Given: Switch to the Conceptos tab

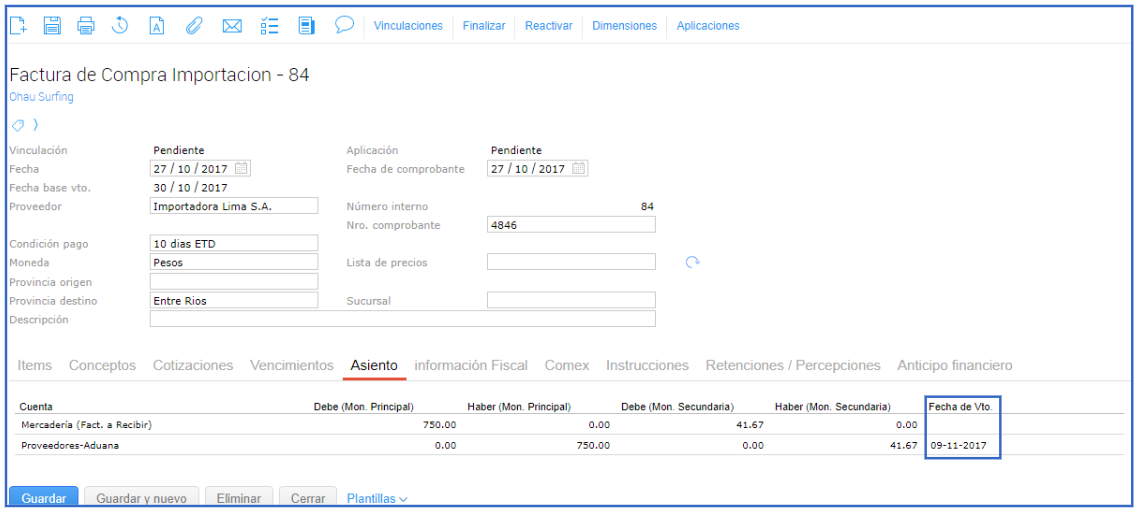Looking at the screenshot, I should coord(103,366).
